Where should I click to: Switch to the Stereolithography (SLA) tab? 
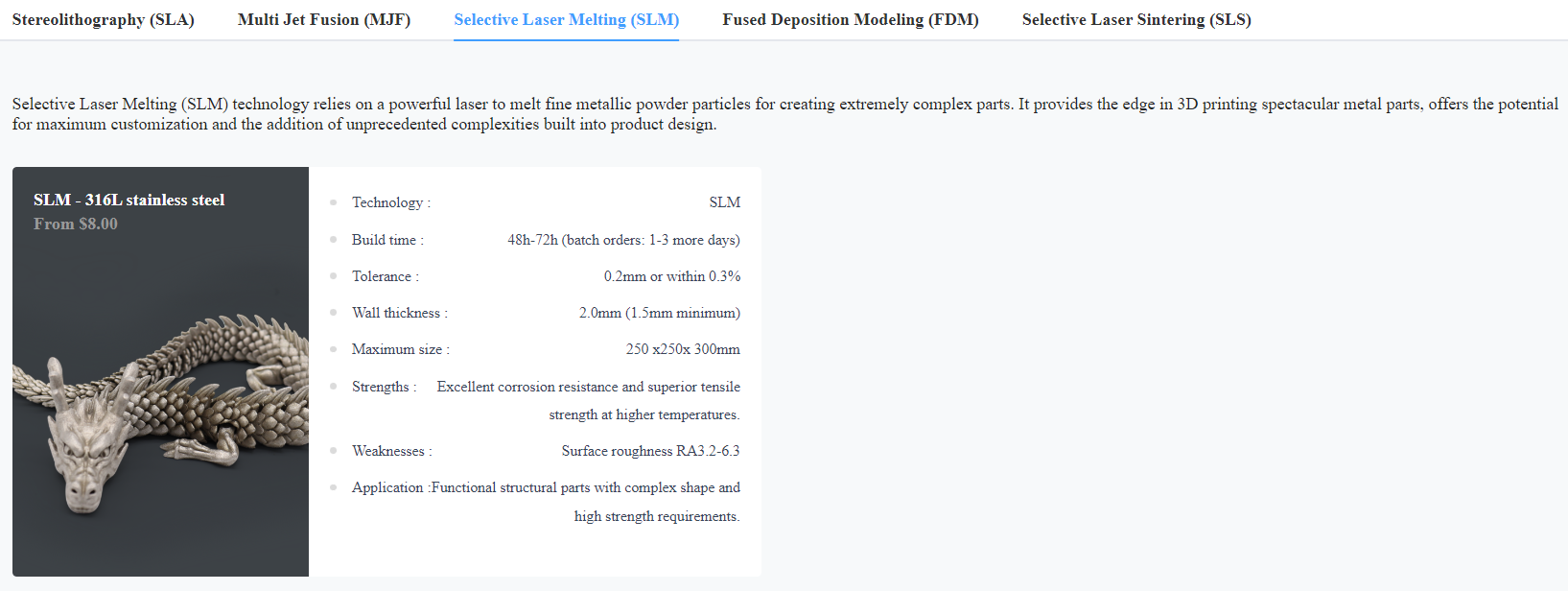[103, 18]
